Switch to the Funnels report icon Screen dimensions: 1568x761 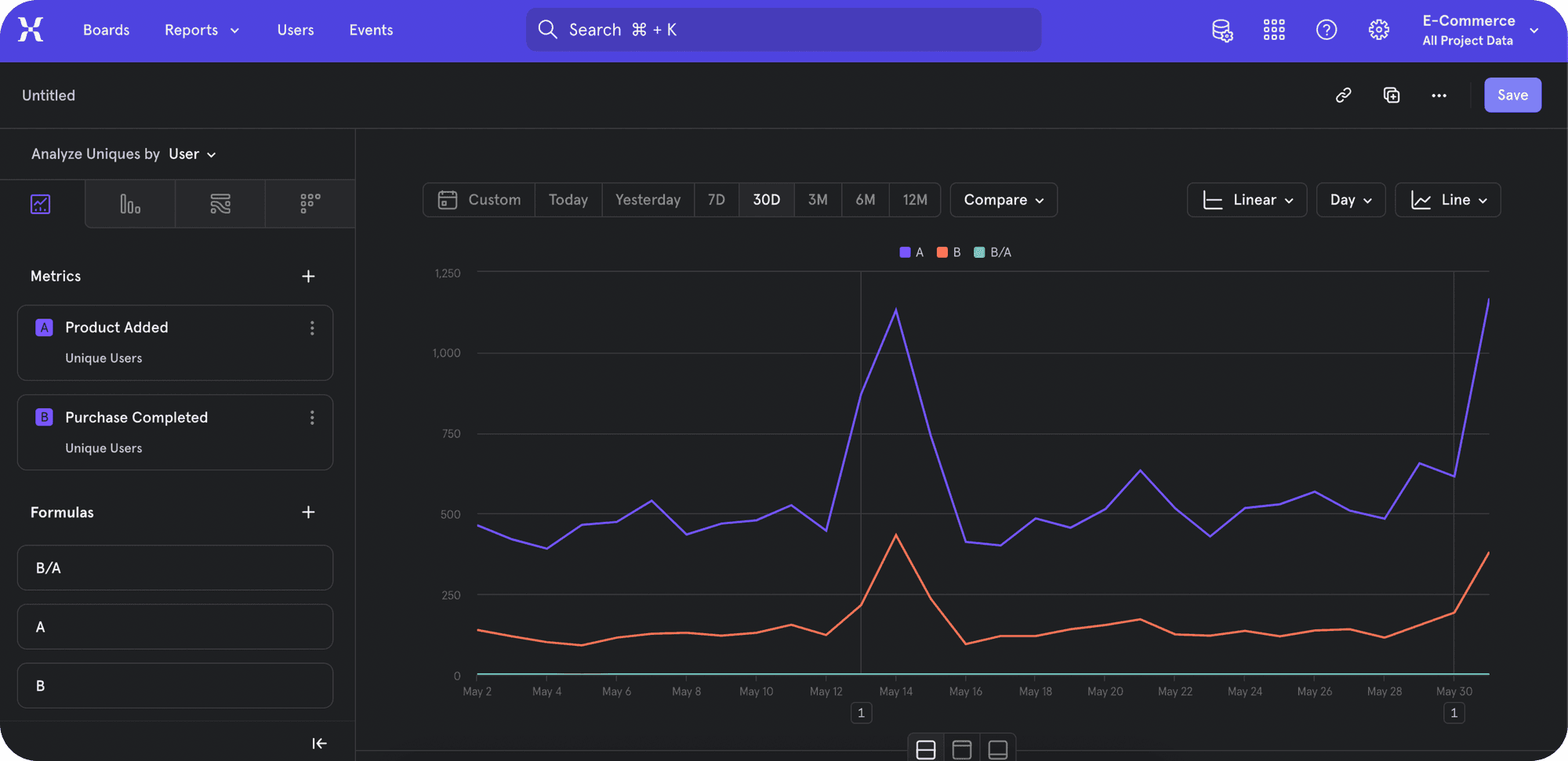(x=130, y=204)
